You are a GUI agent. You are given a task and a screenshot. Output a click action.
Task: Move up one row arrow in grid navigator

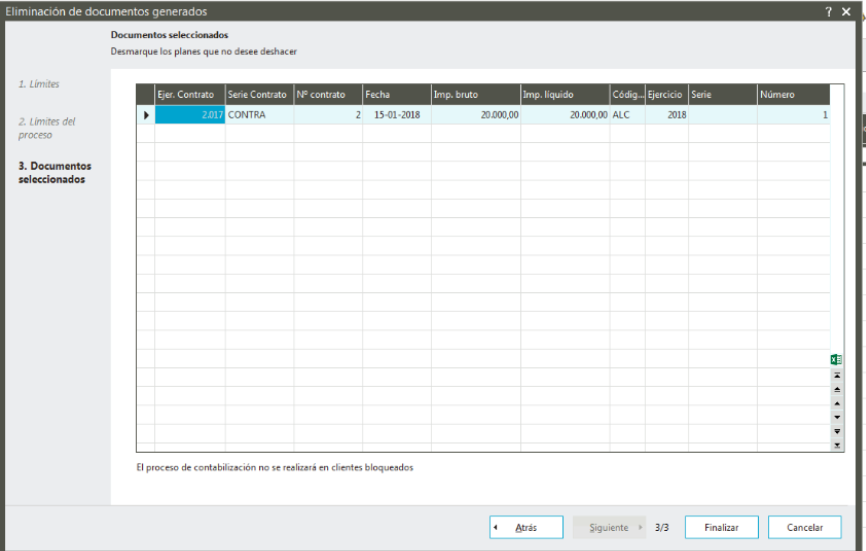coord(837,404)
